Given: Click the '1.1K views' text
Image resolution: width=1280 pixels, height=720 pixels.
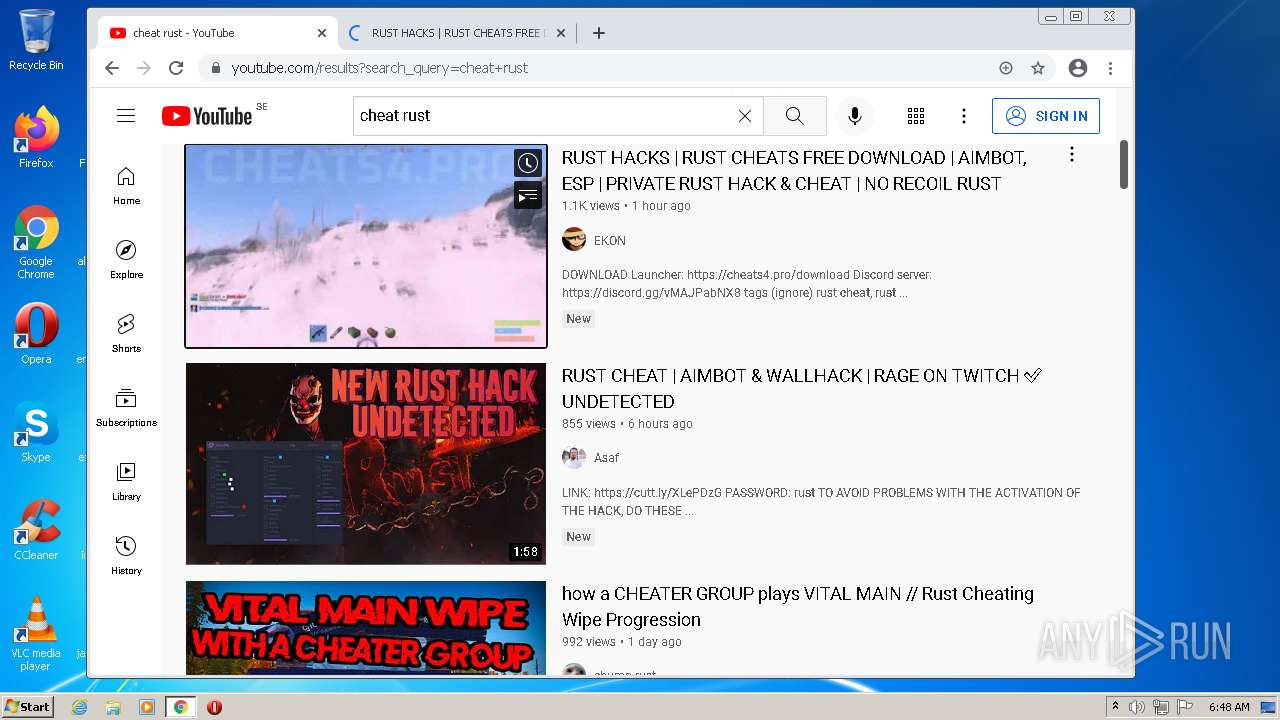Looking at the screenshot, I should tap(591, 206).
